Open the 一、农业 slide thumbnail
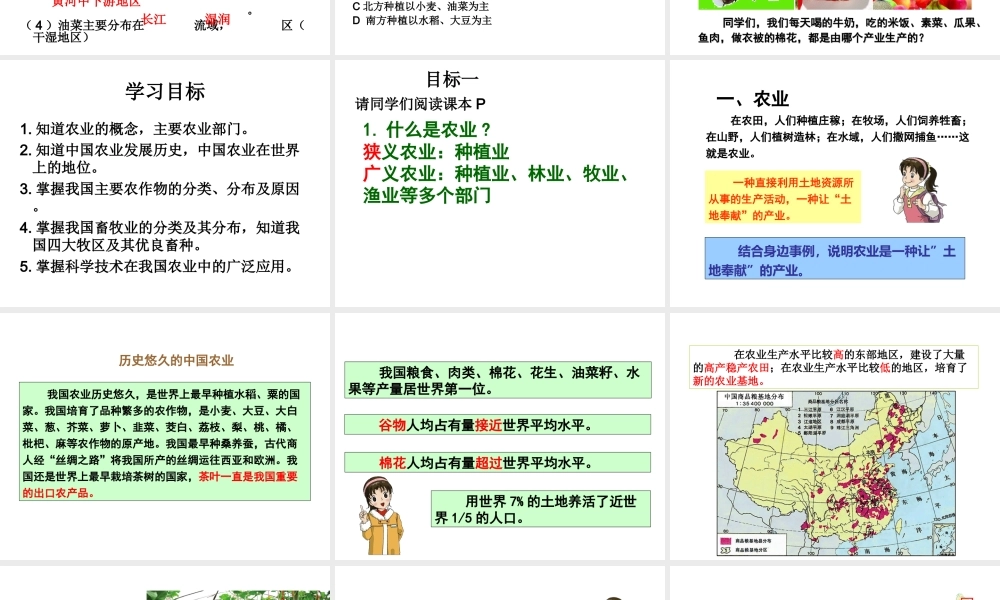 point(835,183)
